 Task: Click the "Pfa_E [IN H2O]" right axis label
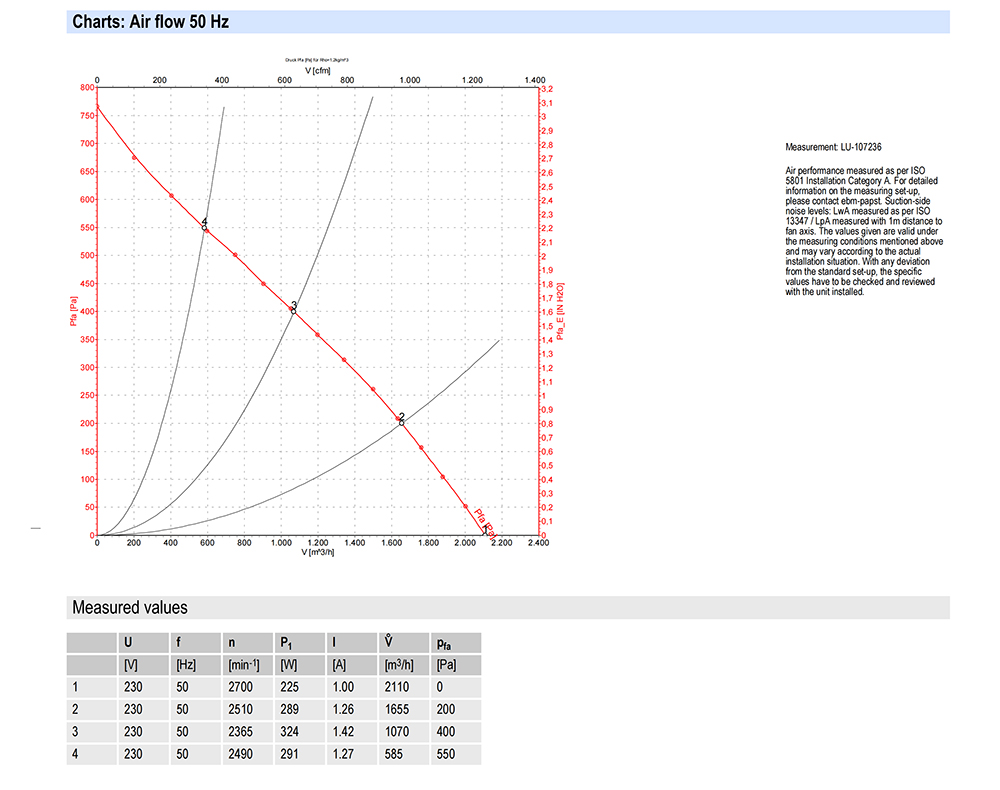click(x=561, y=311)
